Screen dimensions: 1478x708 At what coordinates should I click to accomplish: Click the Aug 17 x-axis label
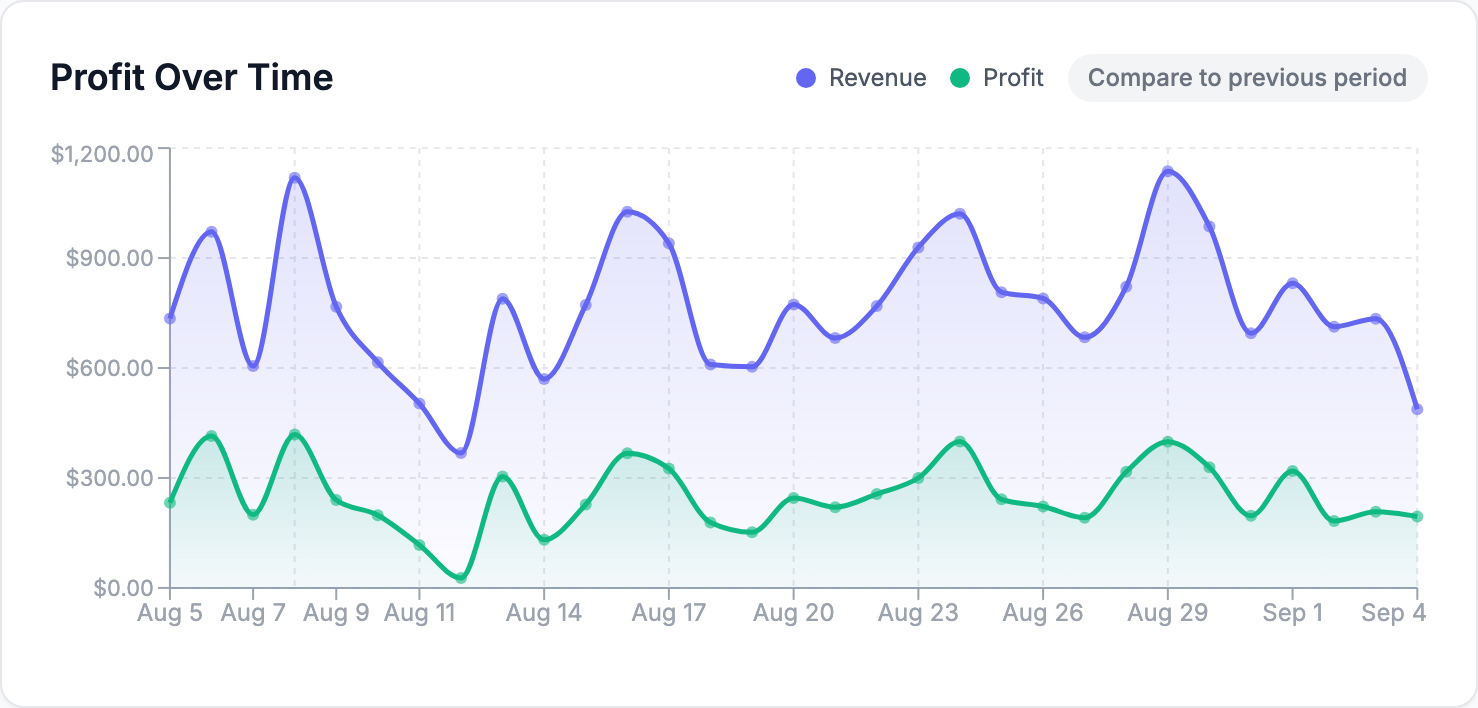point(669,613)
